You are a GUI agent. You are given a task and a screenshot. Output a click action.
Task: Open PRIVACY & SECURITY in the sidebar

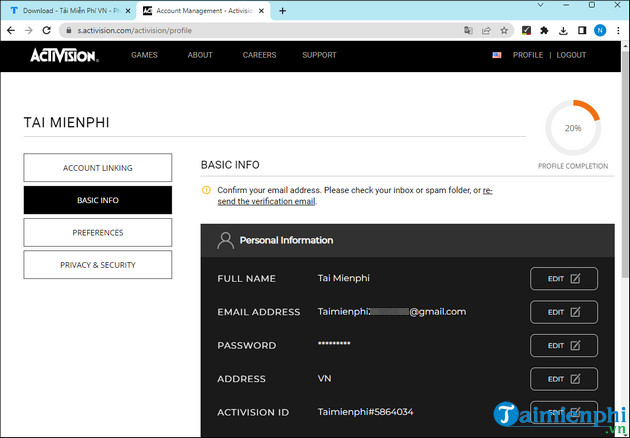coord(98,265)
